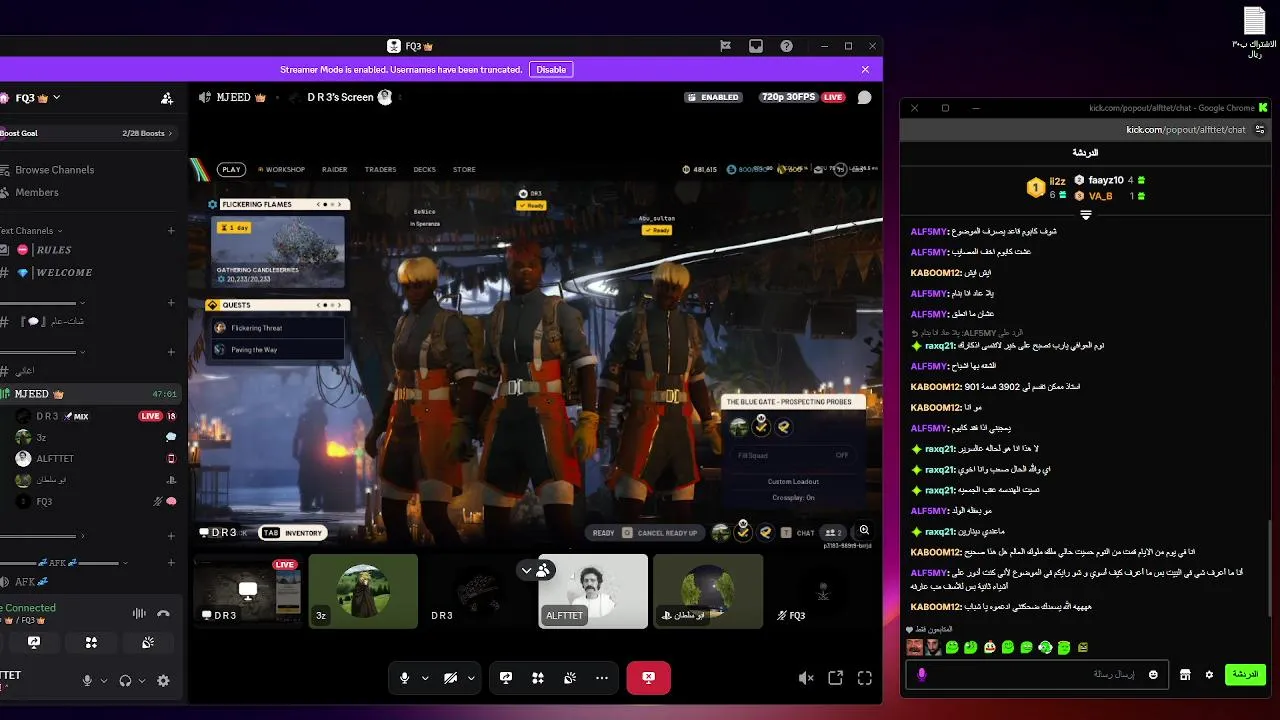Unmute the stream volume speaker icon
The image size is (1280, 720).
pyautogui.click(x=806, y=678)
